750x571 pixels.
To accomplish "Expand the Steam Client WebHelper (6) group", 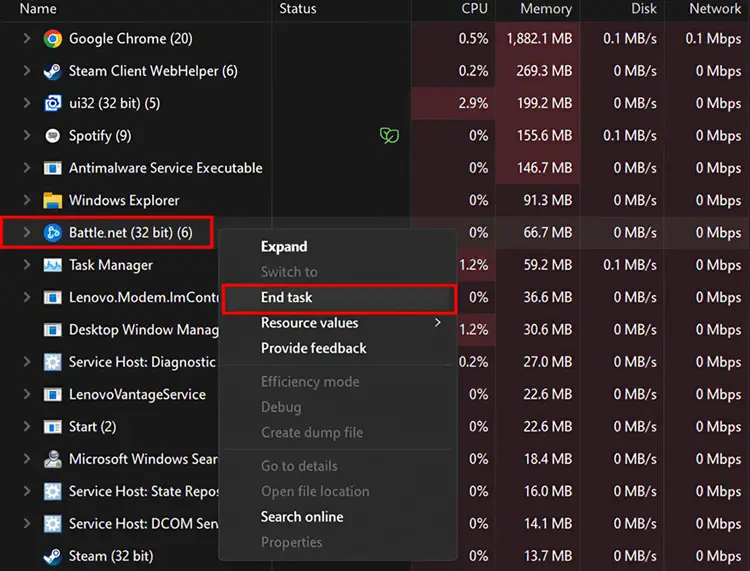I will click(x=27, y=71).
